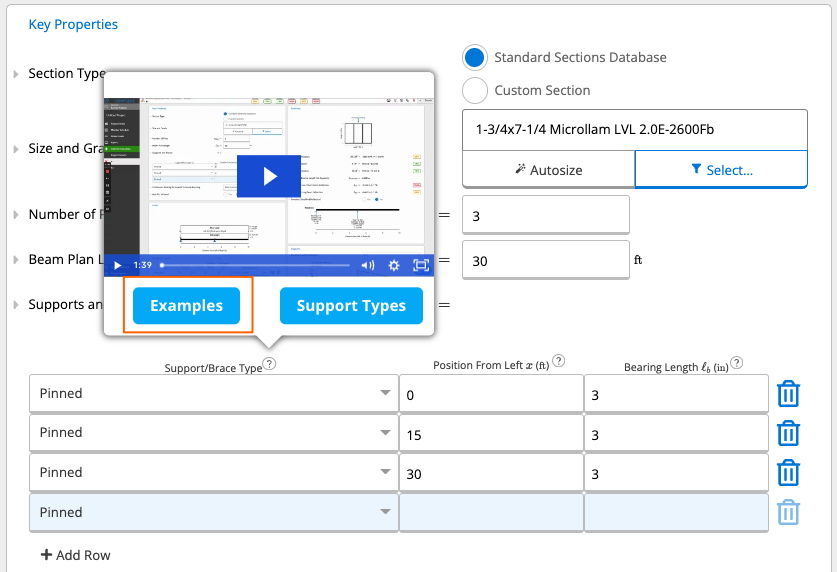Mute the video volume
The height and width of the screenshot is (572, 837).
click(x=368, y=265)
